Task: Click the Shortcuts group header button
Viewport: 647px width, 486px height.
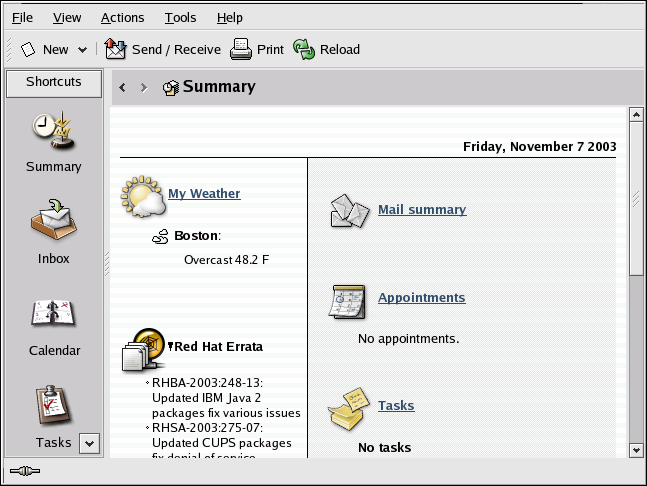Action: tap(54, 83)
